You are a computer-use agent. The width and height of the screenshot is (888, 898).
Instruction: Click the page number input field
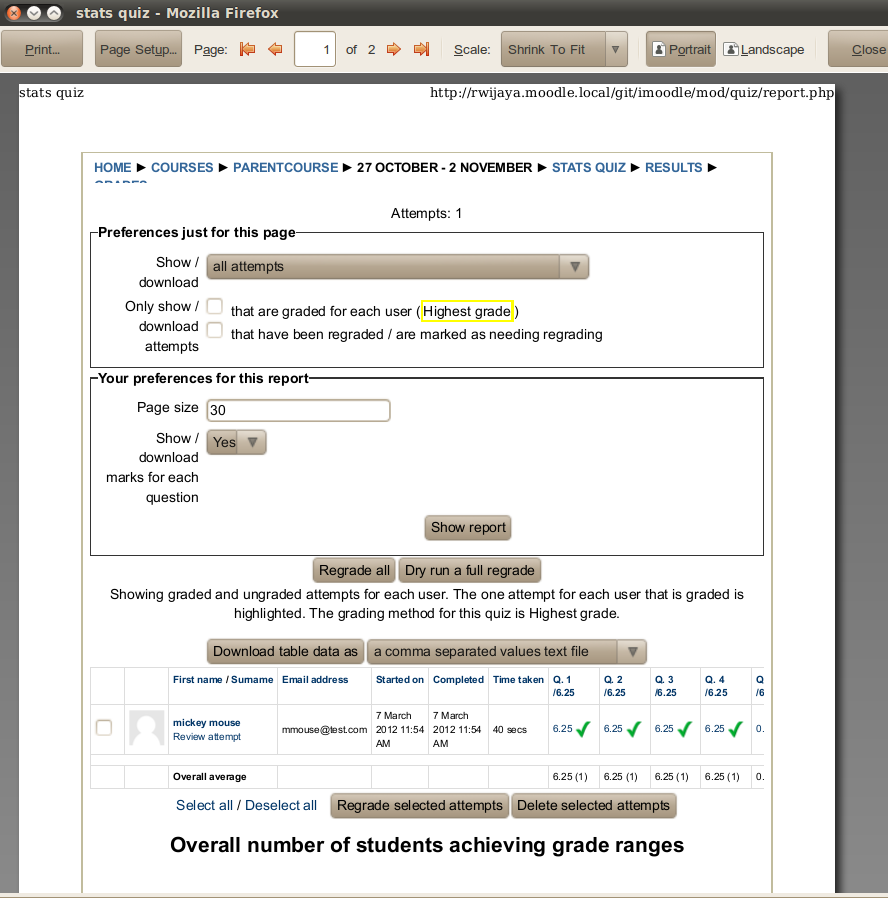point(315,49)
